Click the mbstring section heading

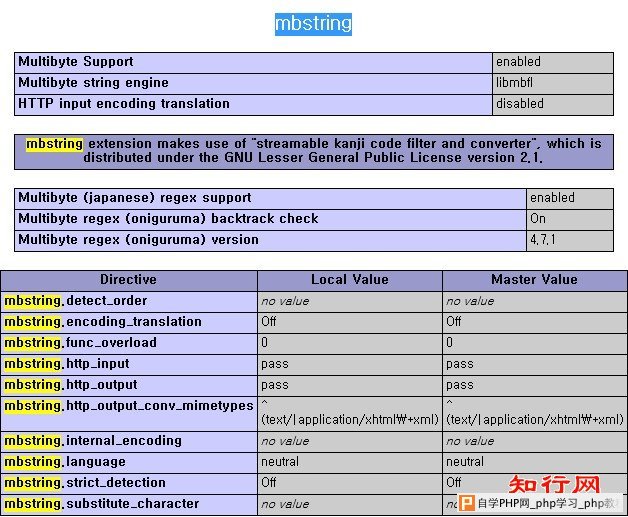click(x=313, y=24)
